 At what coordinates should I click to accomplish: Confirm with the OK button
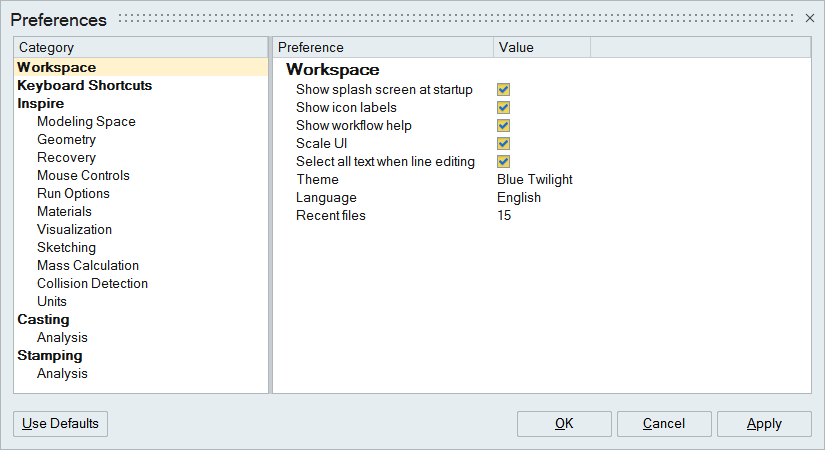tap(564, 423)
